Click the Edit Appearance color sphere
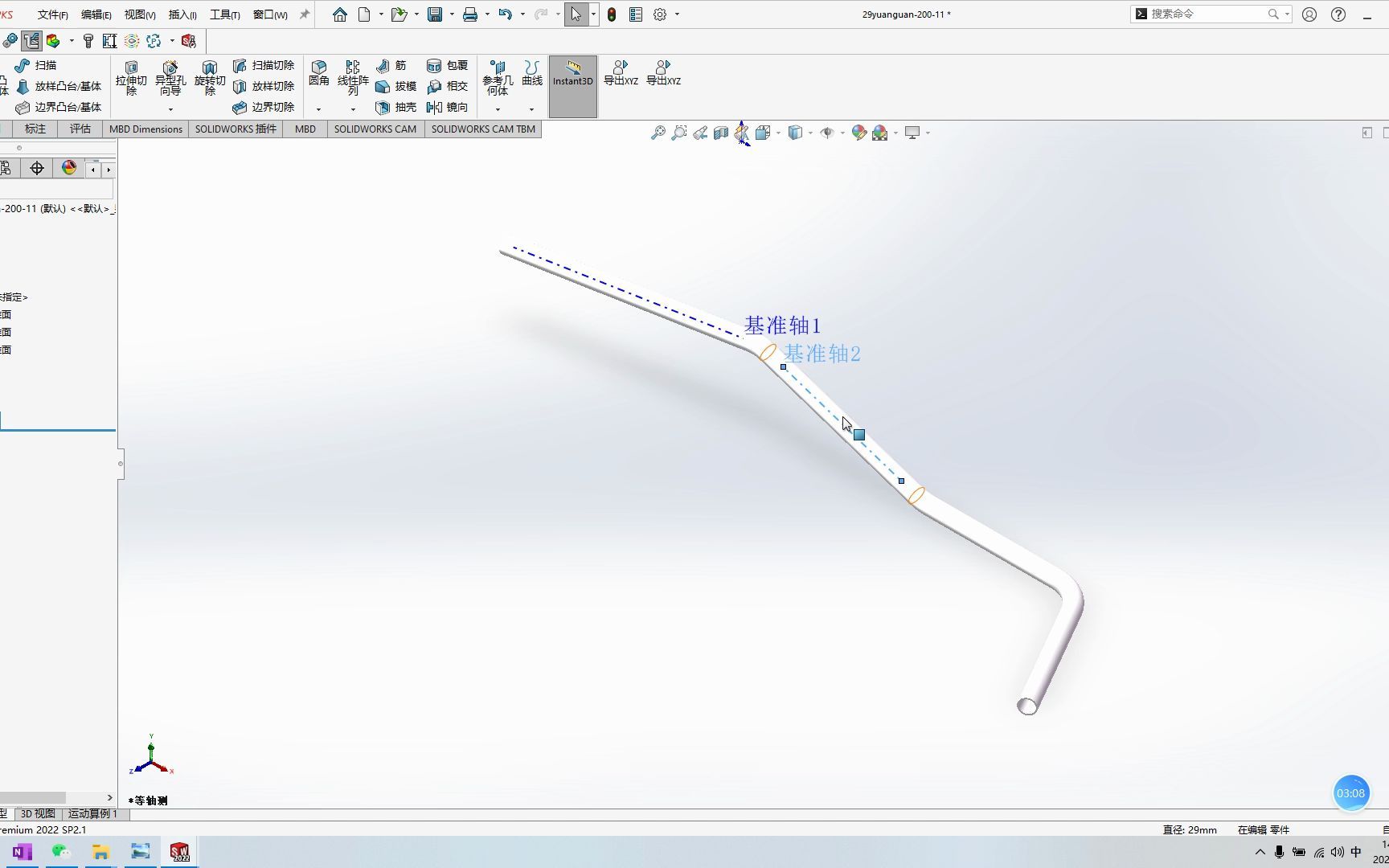Image resolution: width=1389 pixels, height=868 pixels. [x=858, y=133]
